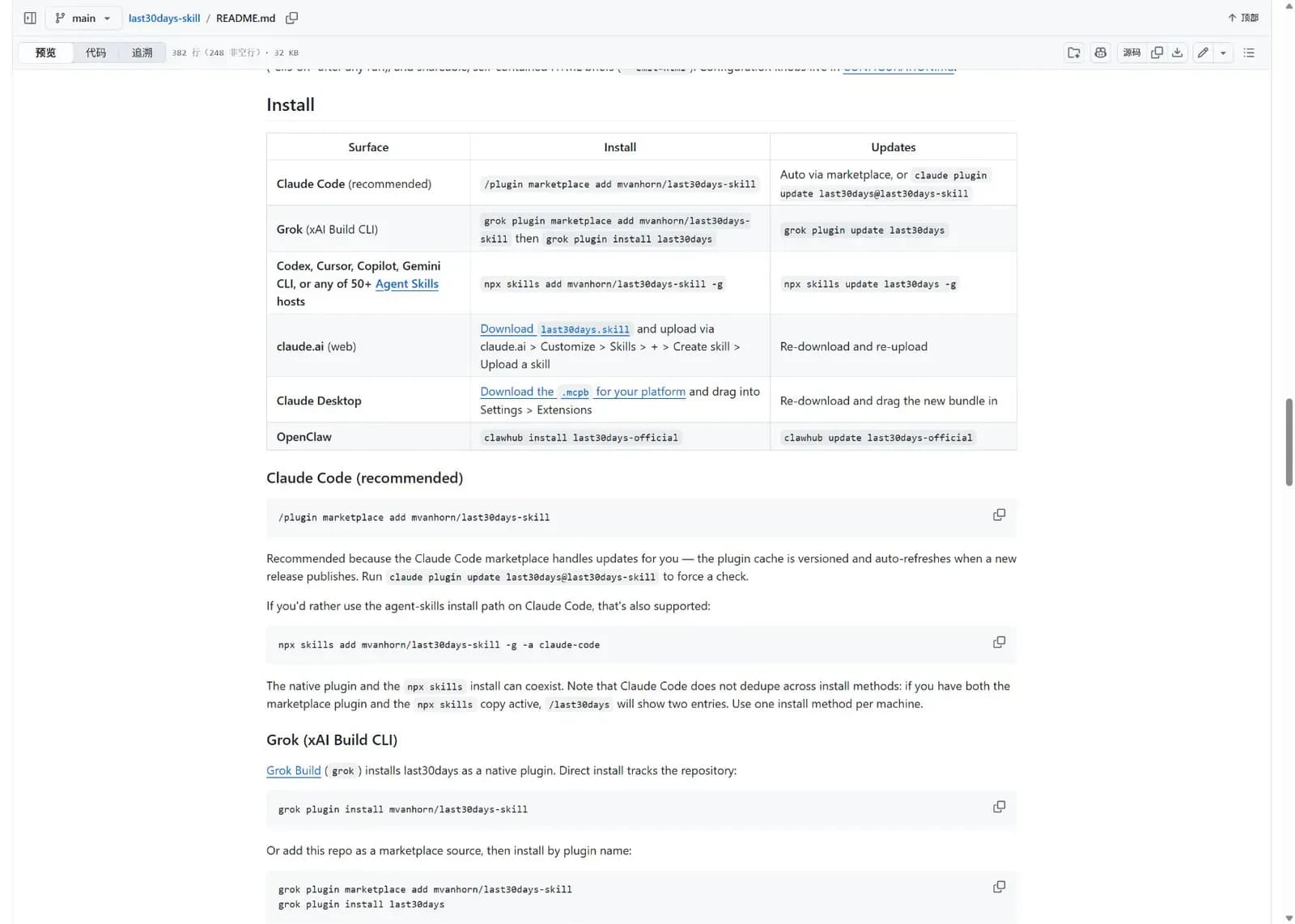
Task: Click the clawhub update last30days-official code
Action: click(878, 438)
